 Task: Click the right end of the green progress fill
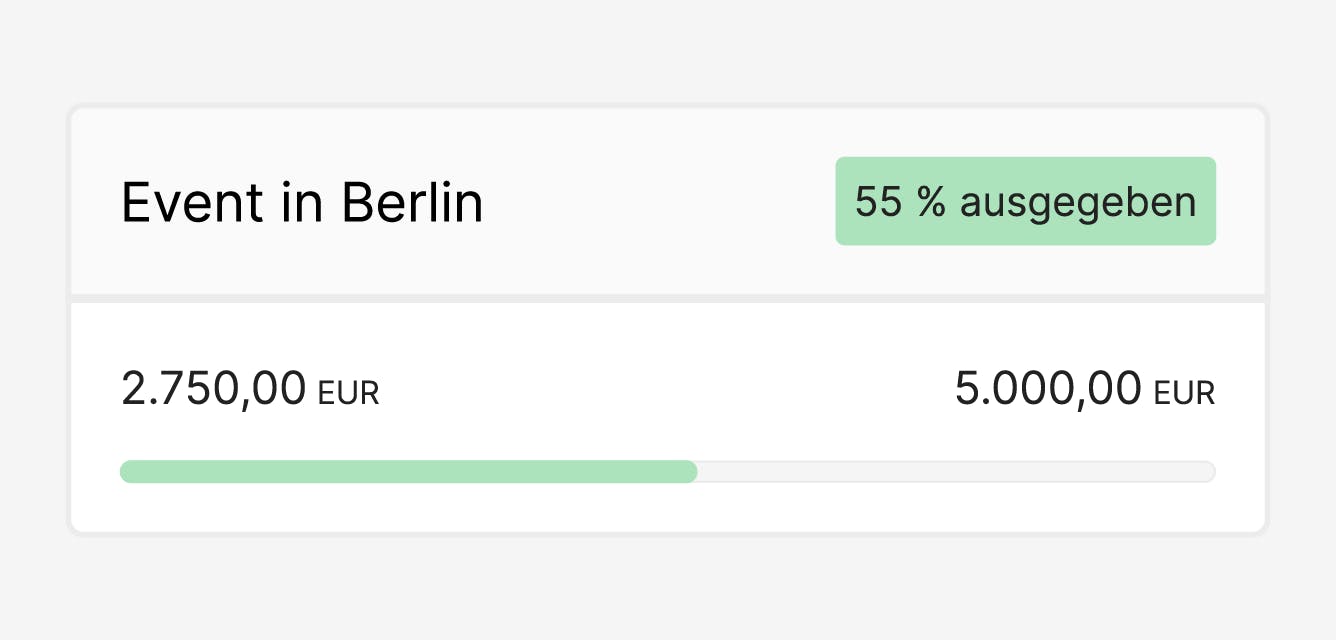click(690, 472)
